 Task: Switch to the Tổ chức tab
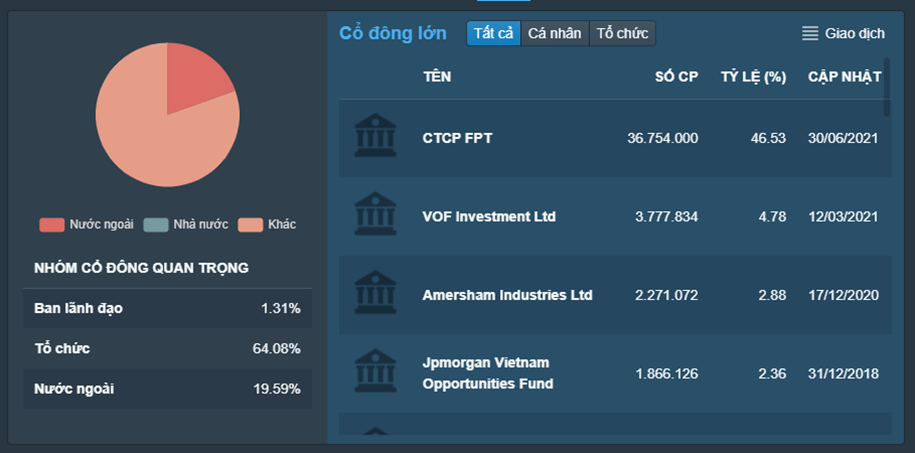click(622, 34)
